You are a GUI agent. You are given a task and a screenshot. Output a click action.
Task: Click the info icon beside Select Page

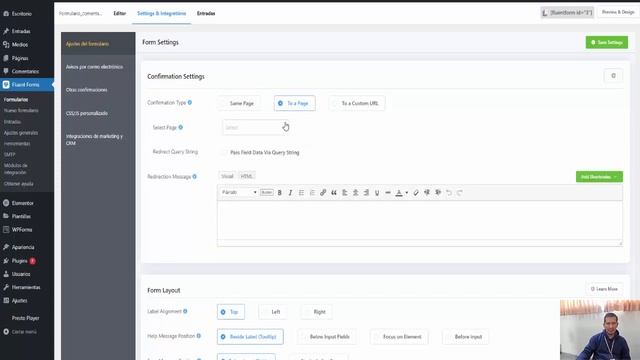(x=181, y=127)
